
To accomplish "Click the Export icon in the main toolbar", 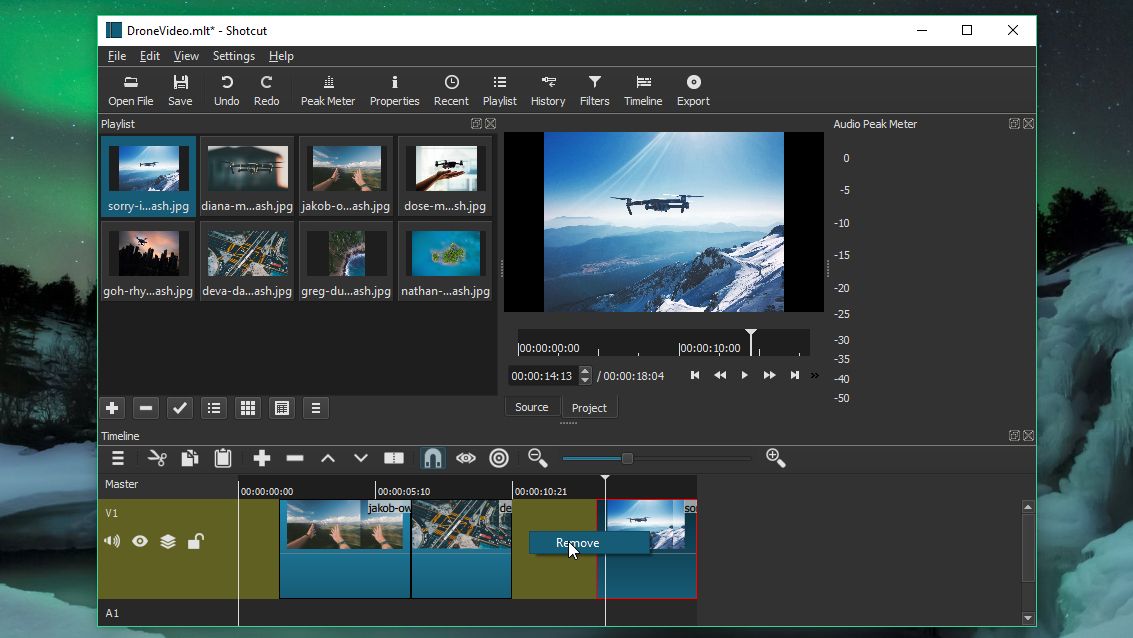I will pyautogui.click(x=693, y=89).
